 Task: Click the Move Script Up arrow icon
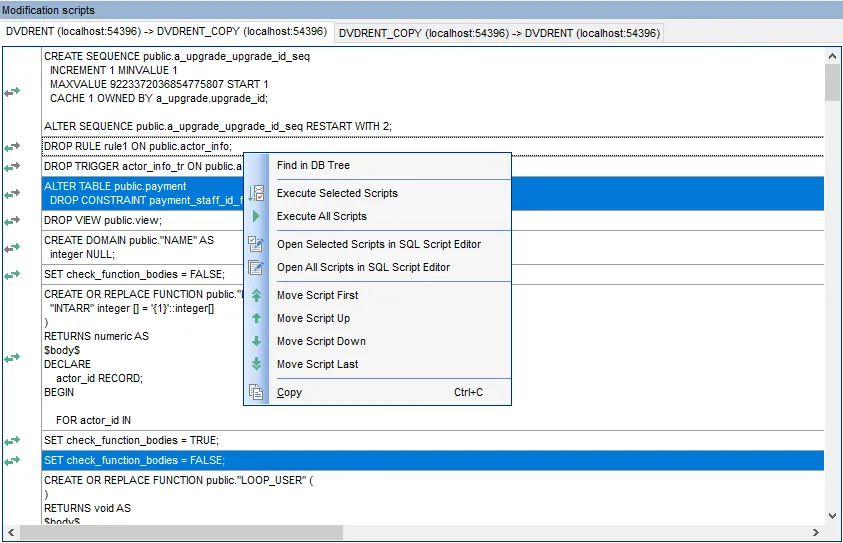(x=257, y=318)
